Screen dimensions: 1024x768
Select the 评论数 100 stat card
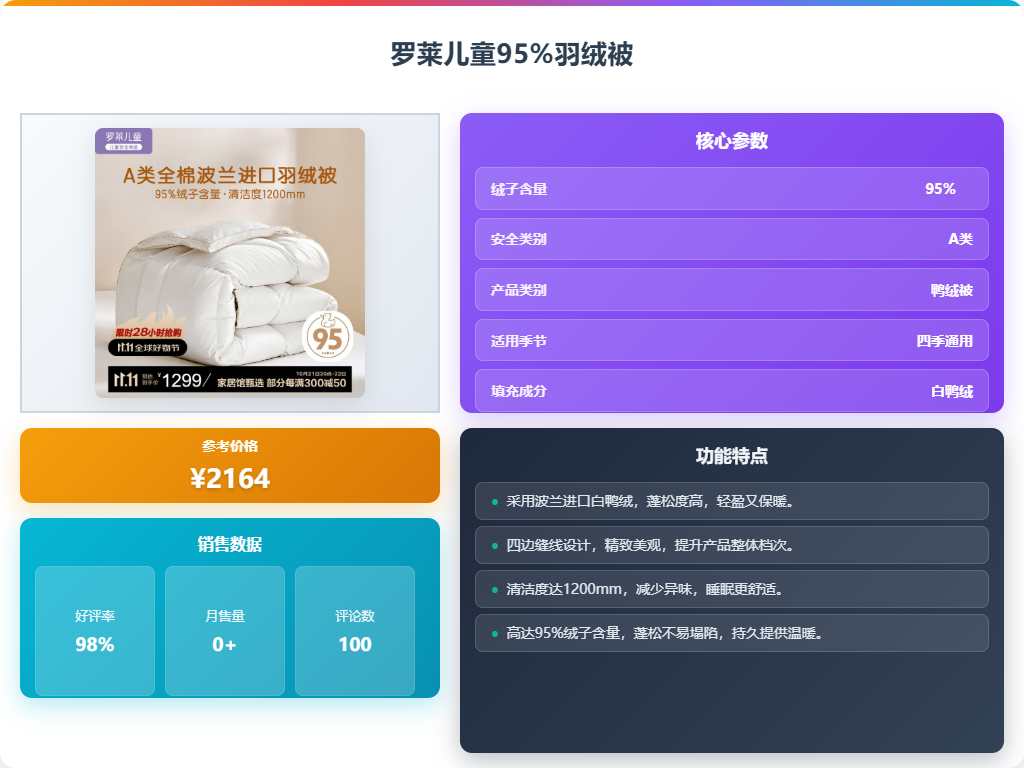354,630
